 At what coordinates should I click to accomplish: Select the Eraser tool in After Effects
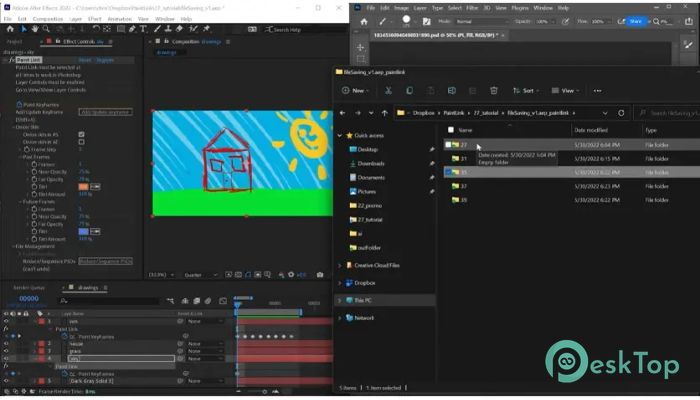pos(179,29)
